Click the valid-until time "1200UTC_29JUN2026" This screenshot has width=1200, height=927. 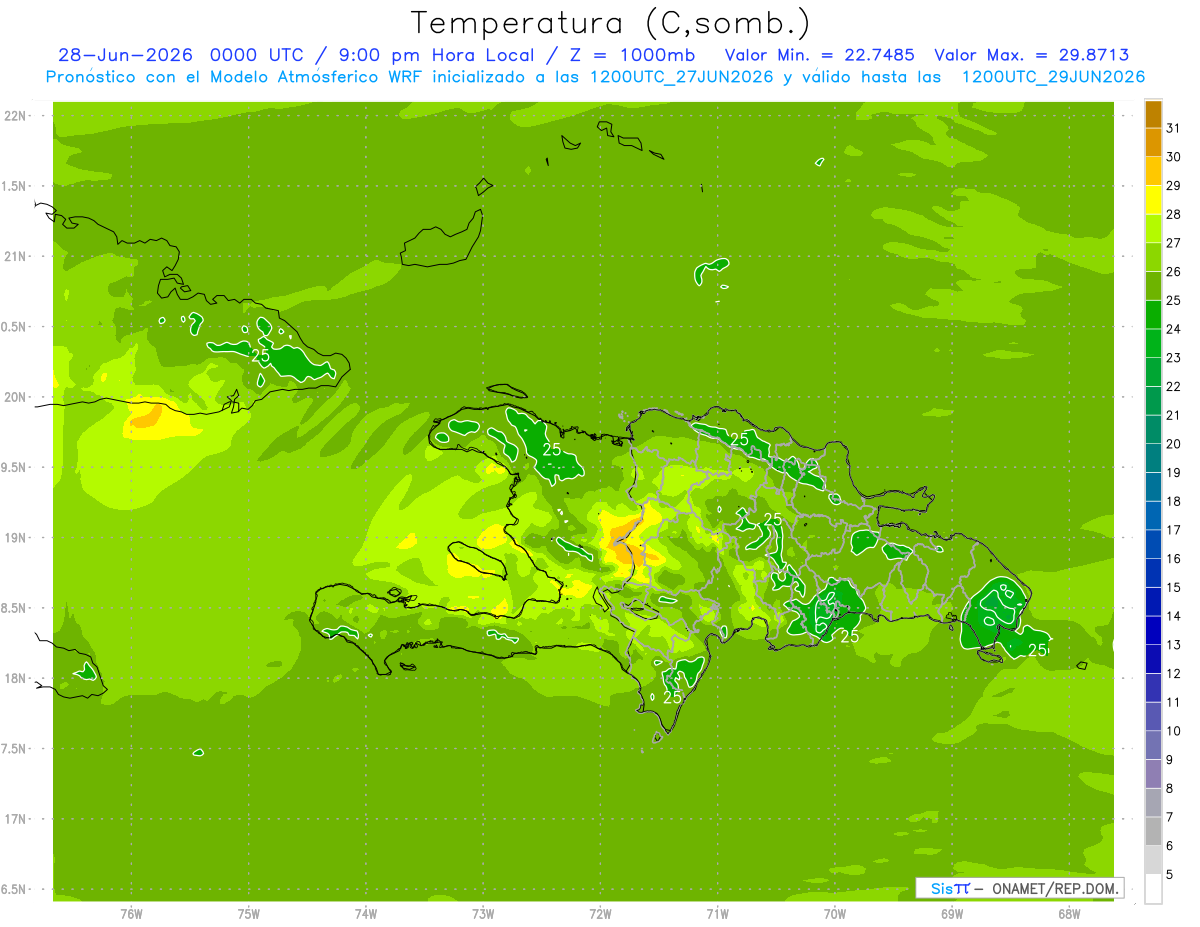[1053, 77]
